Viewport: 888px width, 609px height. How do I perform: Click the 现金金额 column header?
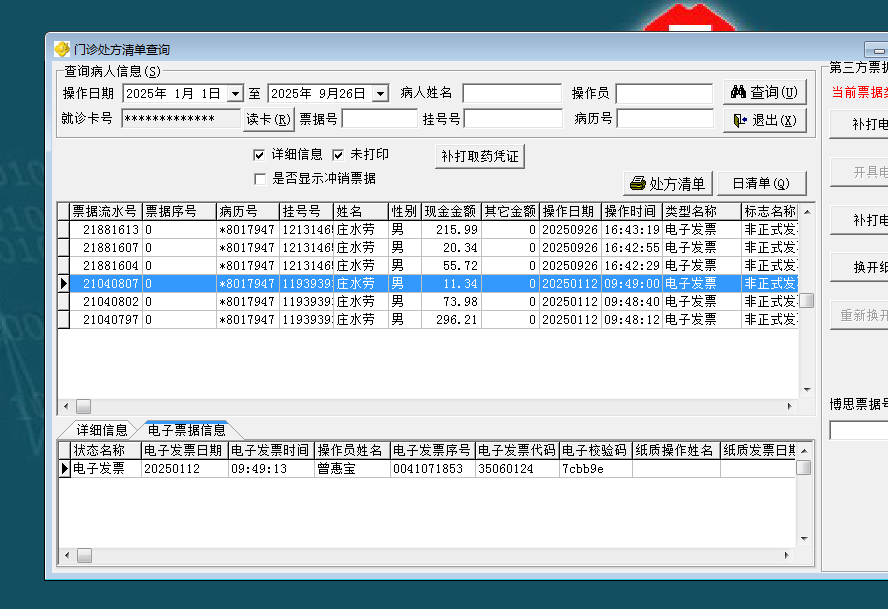(451, 211)
